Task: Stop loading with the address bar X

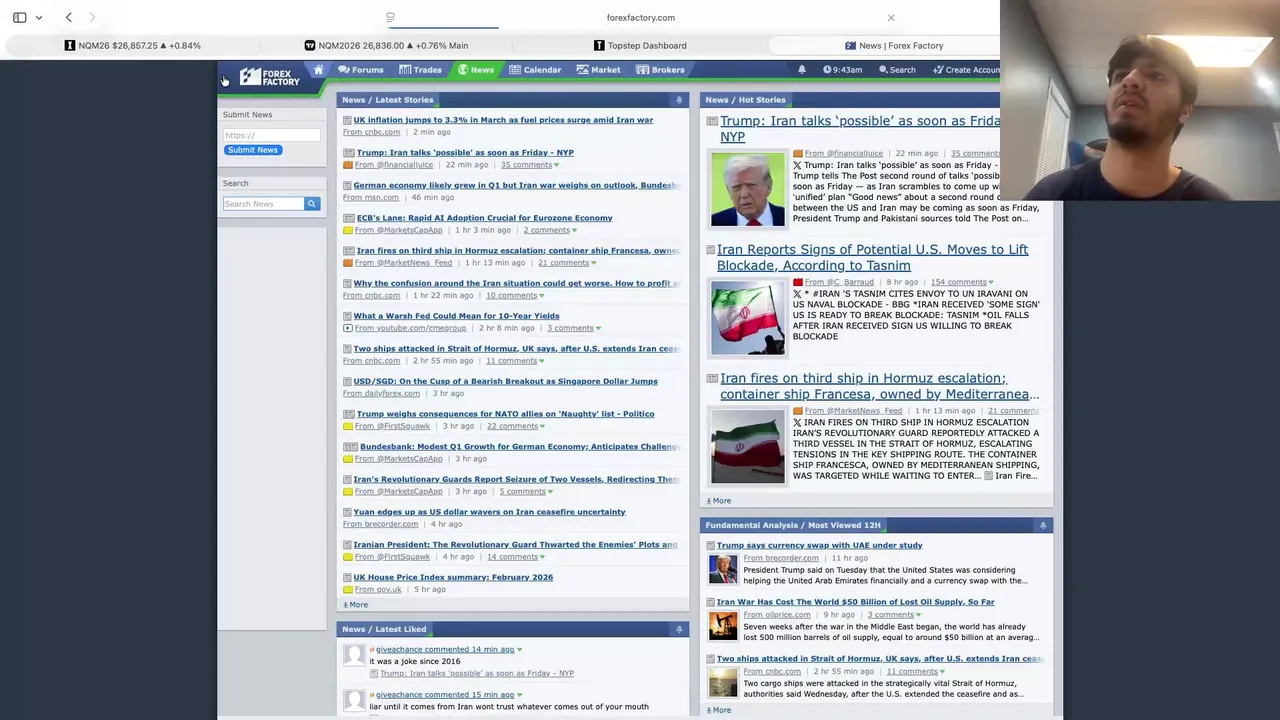Action: [x=891, y=17]
